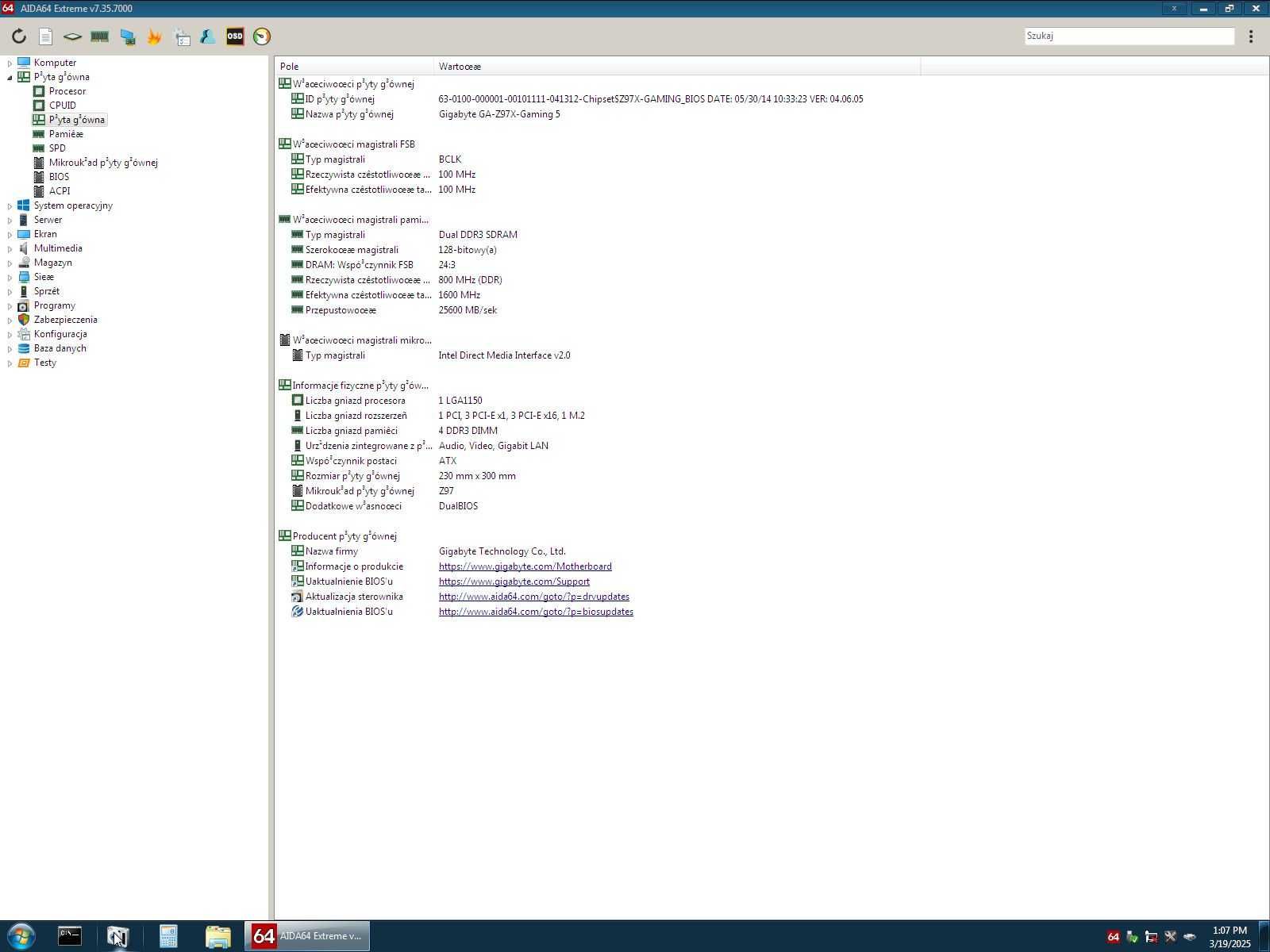The image size is (1270, 952).
Task: Select the Dual DDR3 SDRAM value
Action: (x=478, y=235)
